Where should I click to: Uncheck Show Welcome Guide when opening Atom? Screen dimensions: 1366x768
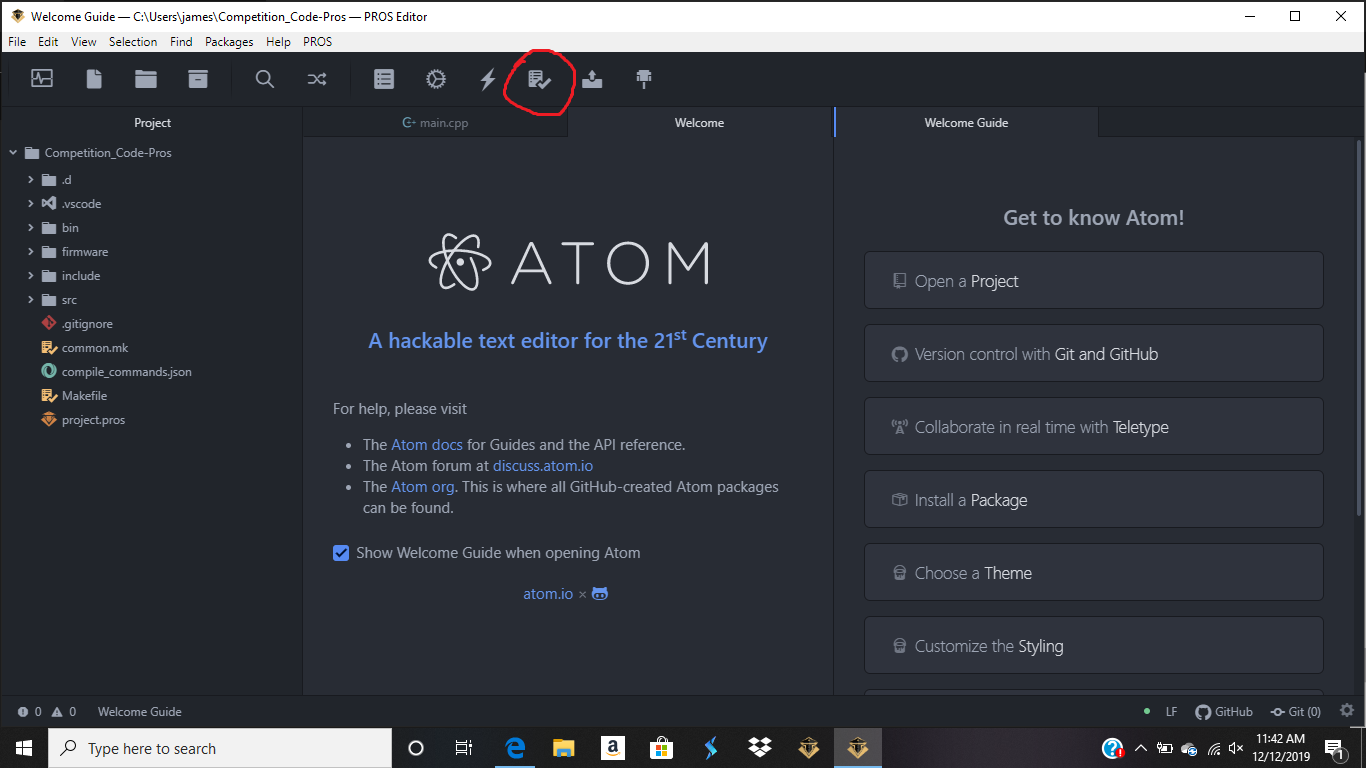tap(341, 553)
